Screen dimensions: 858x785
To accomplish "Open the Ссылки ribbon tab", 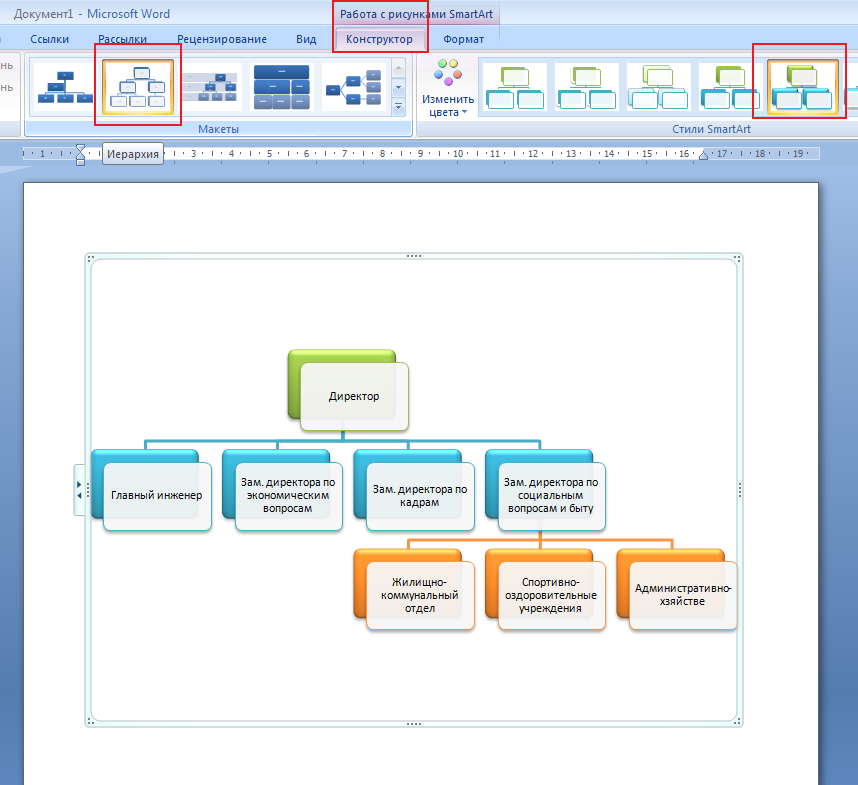I will (49, 39).
